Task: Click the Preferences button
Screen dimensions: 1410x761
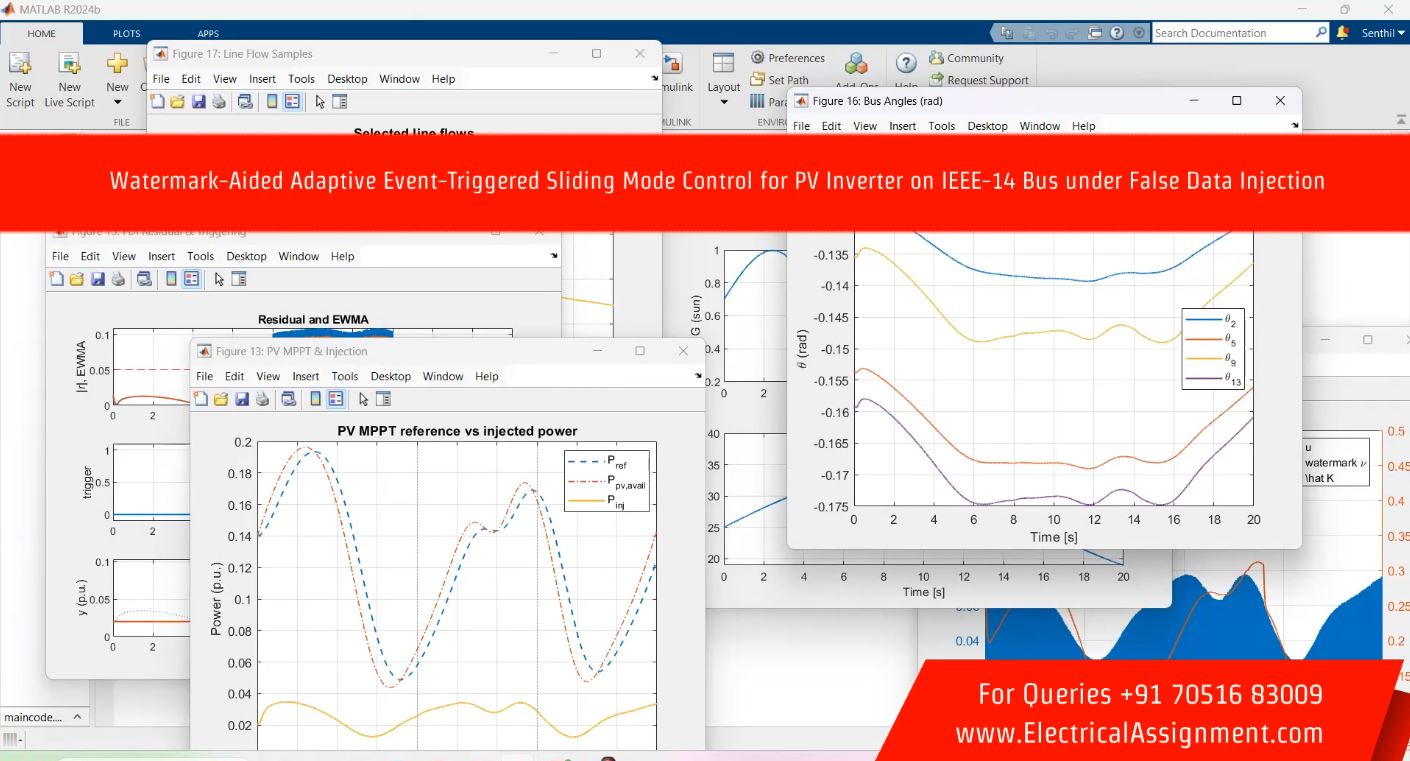Action: pos(788,58)
